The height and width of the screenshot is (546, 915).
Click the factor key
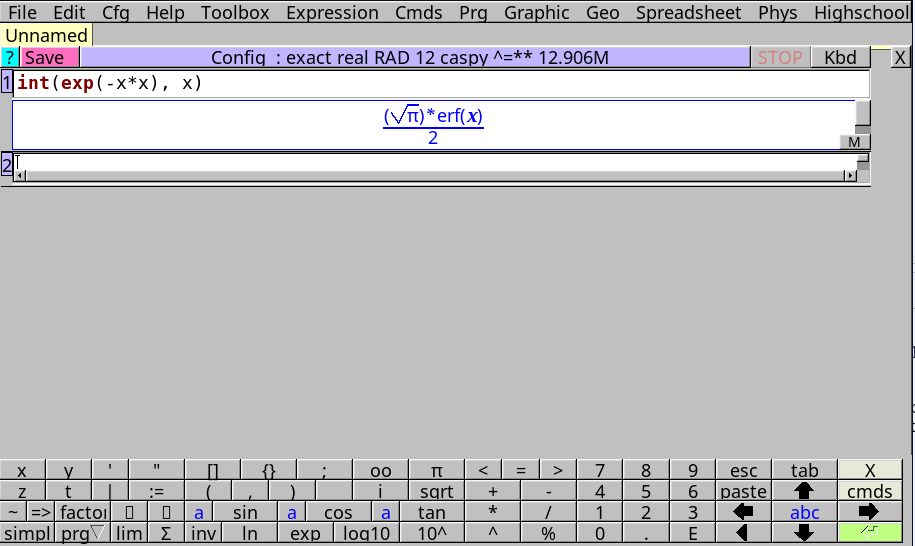pyautogui.click(x=82, y=512)
